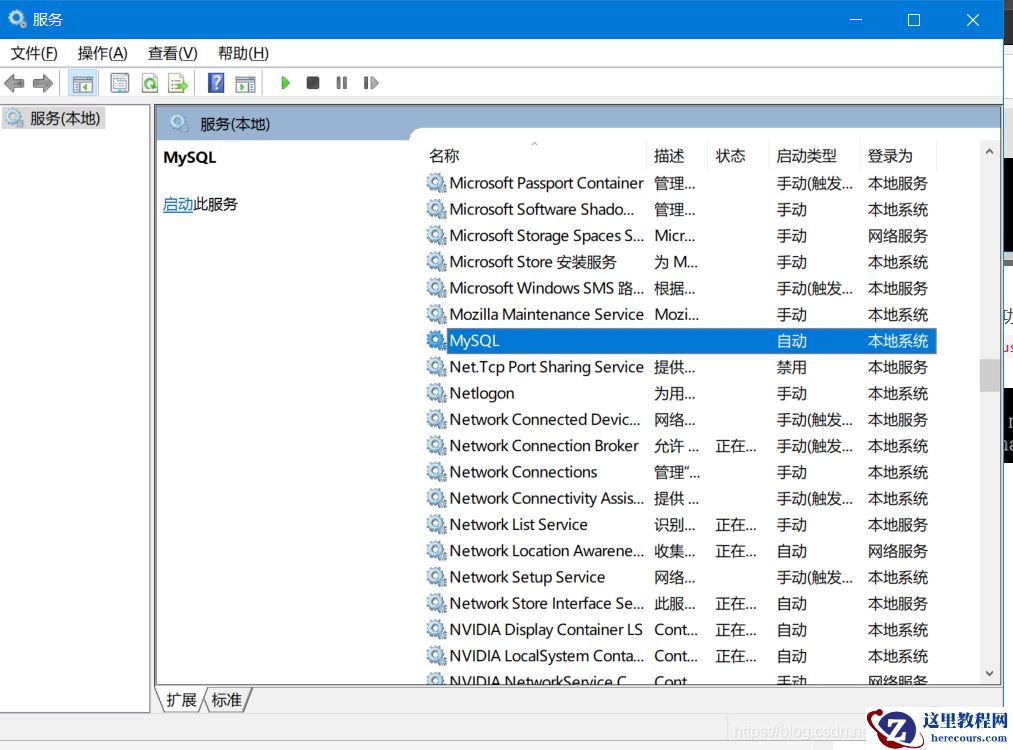Click the scrollbar down arrow in service list

tap(989, 673)
